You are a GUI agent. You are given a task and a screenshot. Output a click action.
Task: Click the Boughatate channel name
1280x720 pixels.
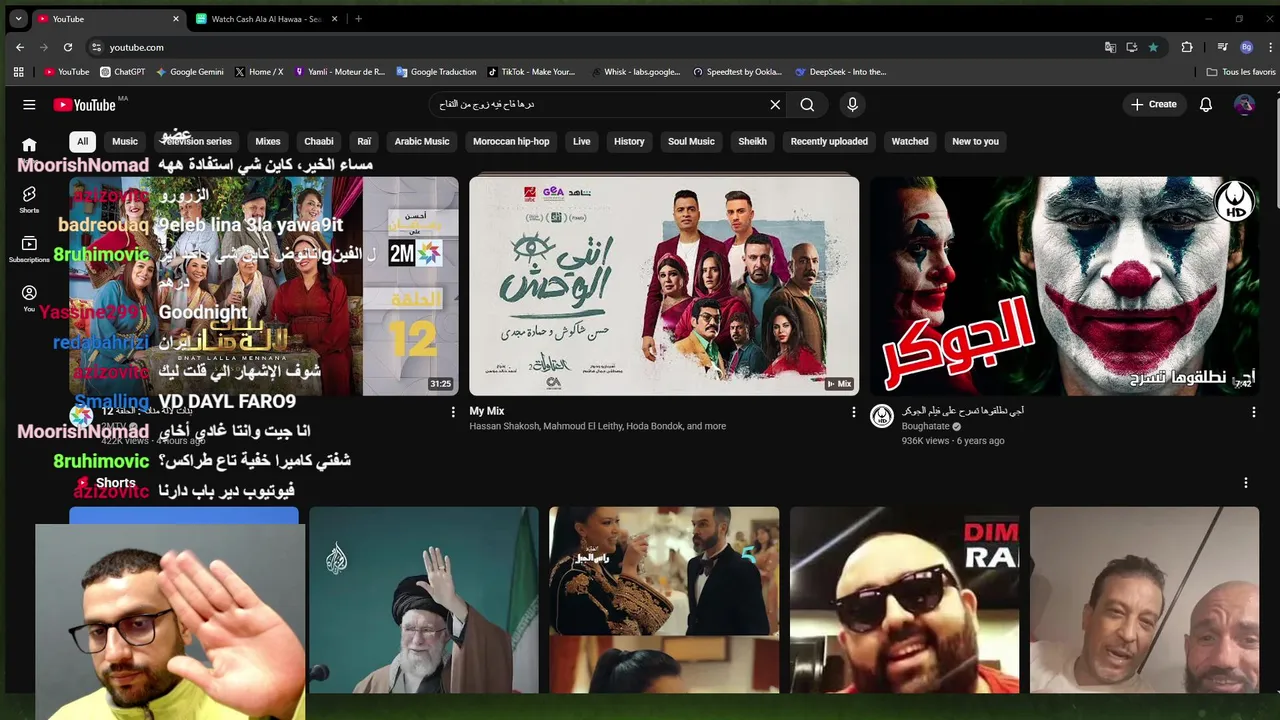click(x=926, y=426)
